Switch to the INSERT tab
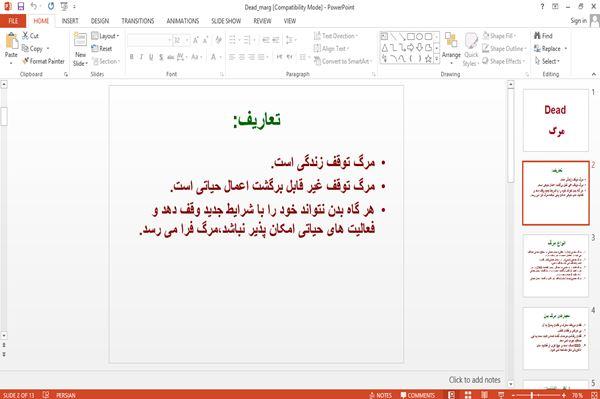600x399 pixels. [x=70, y=21]
